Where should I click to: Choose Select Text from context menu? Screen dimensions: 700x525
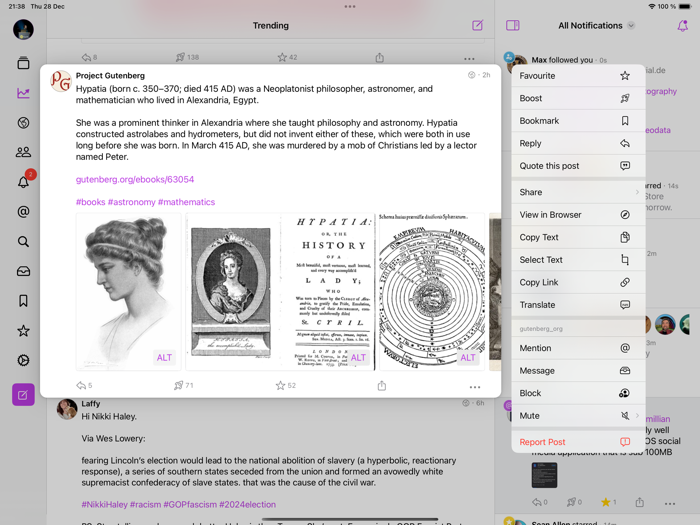(578, 260)
